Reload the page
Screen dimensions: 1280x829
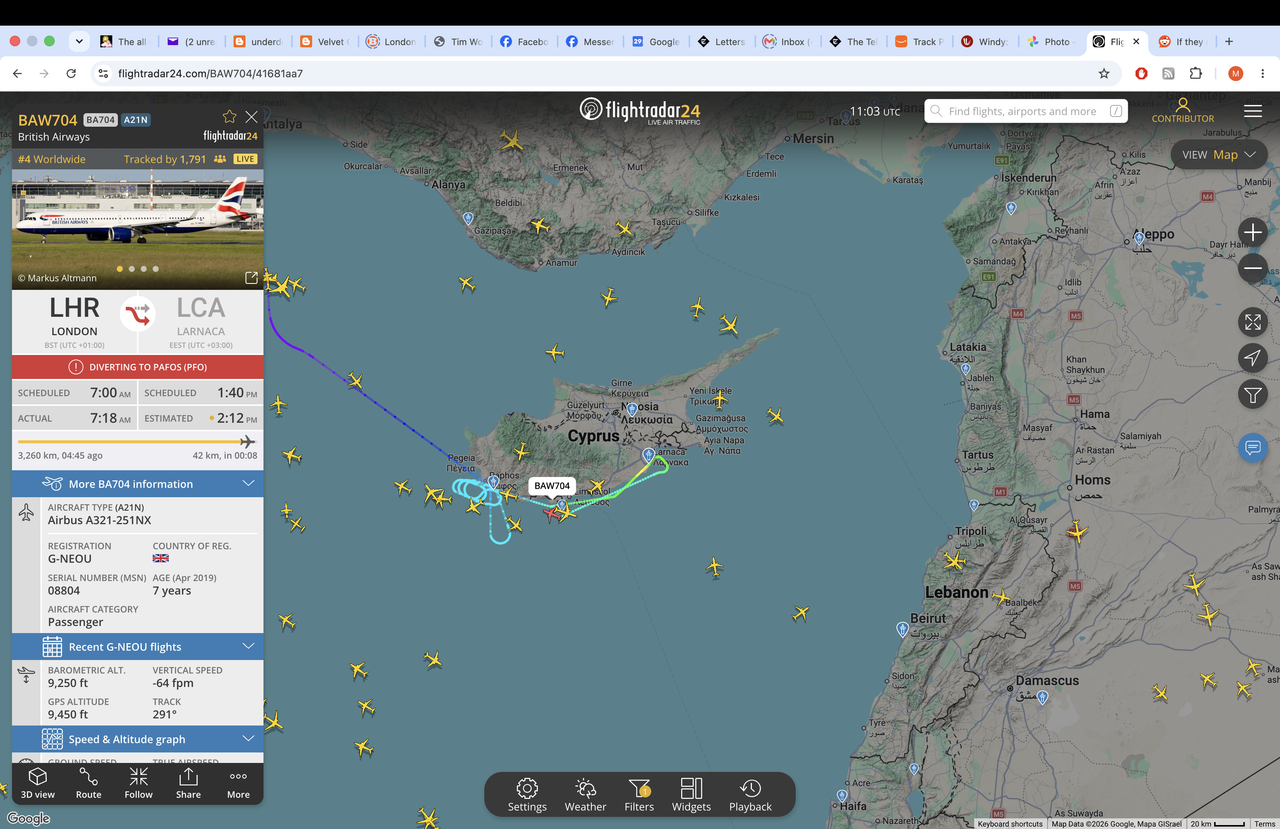click(71, 73)
